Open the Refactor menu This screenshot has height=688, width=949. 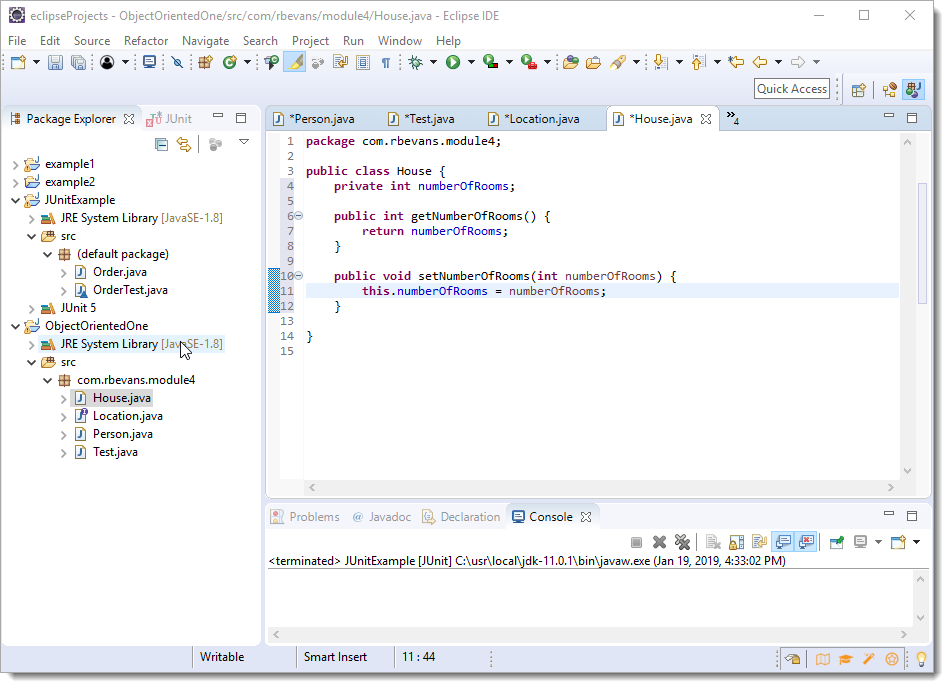(146, 41)
